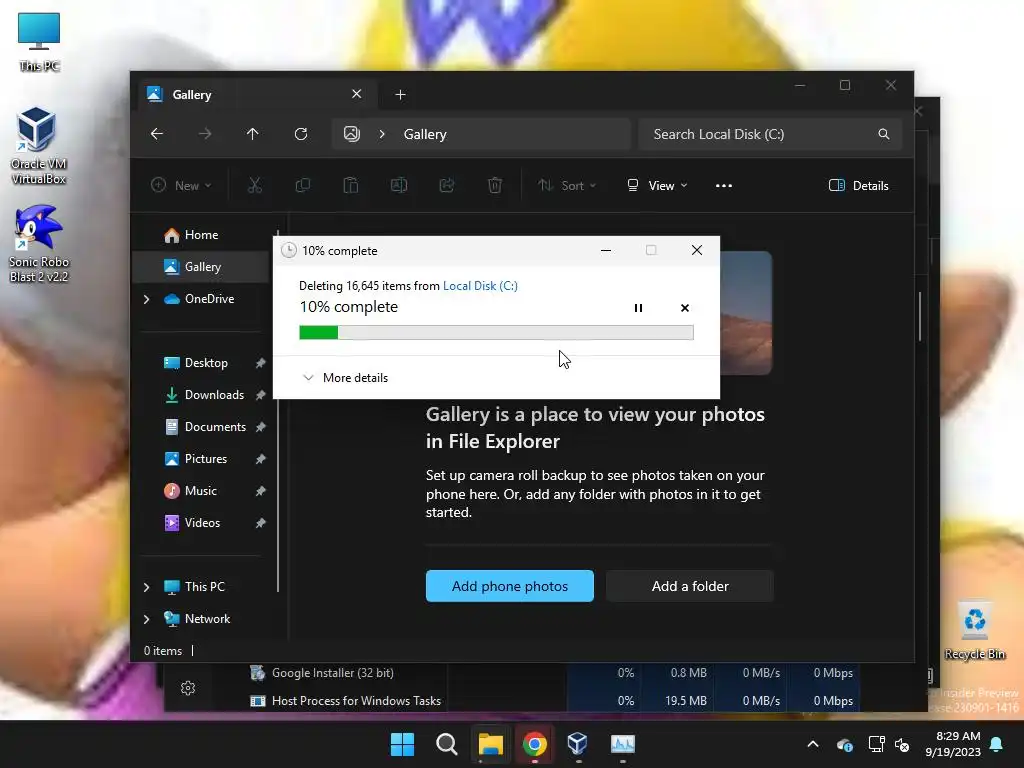1024x768 pixels.
Task: Open This PC desktop icon
Action: (39, 42)
